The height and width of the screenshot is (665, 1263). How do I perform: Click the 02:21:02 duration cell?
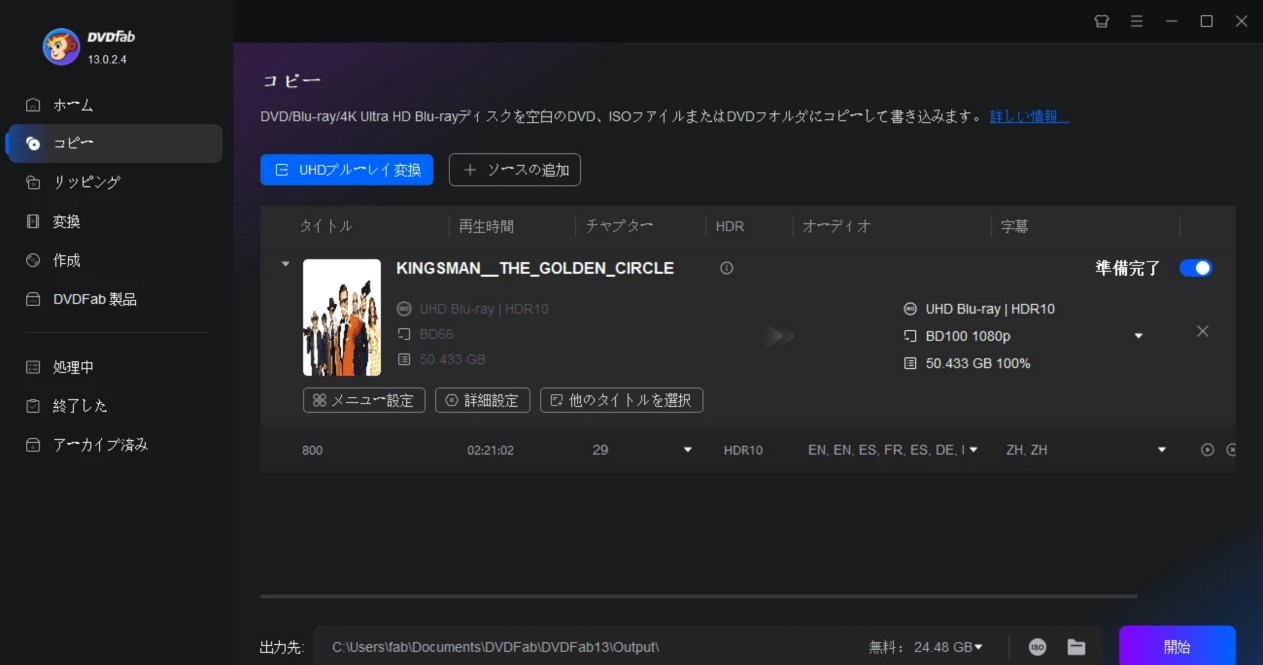click(x=490, y=450)
